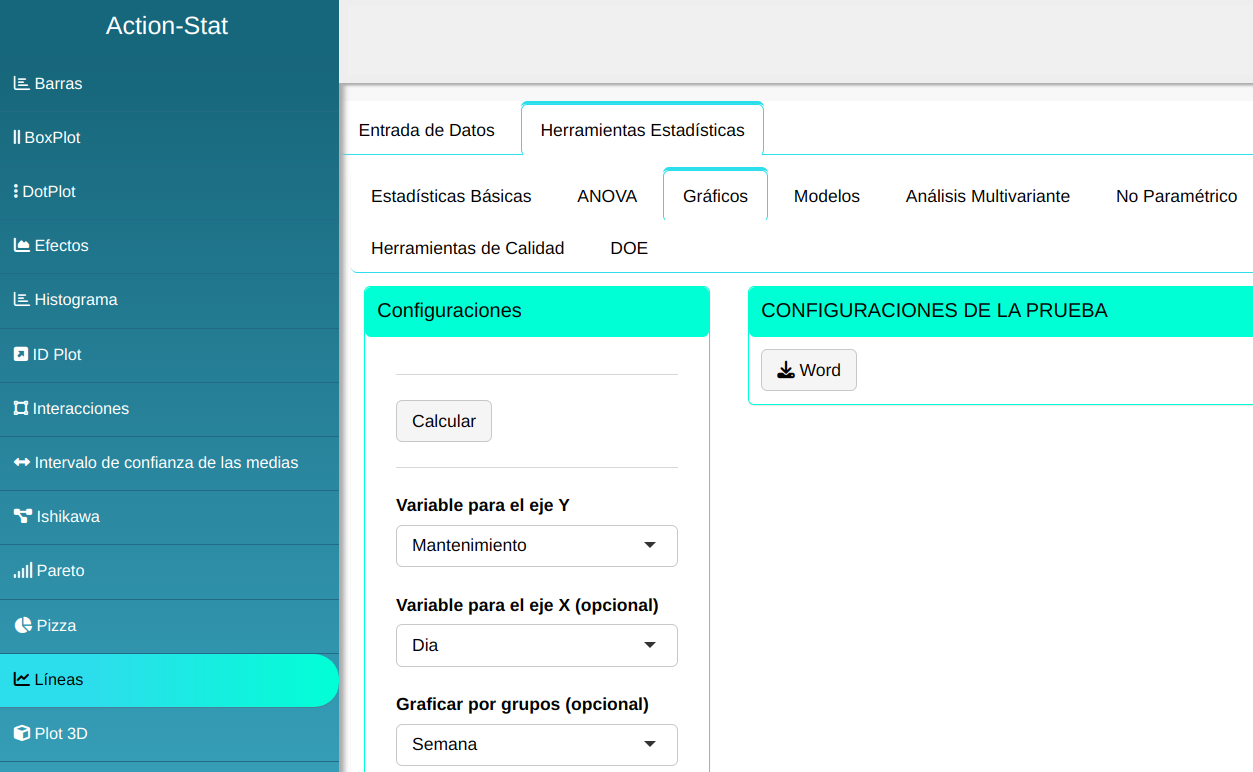Click the Plot 3D cube icon
The image size is (1253, 772).
(22, 734)
